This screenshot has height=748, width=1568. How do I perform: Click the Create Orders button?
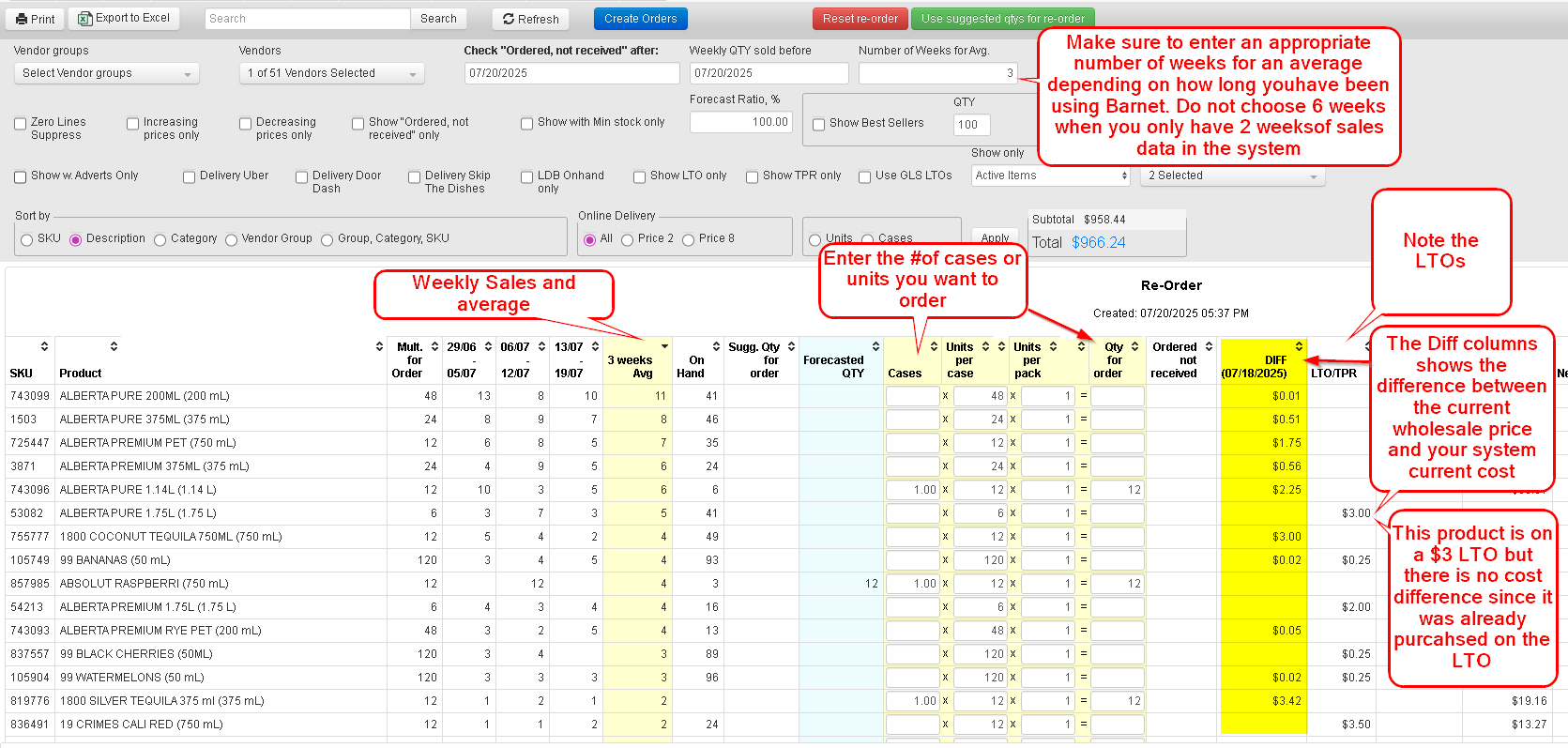tap(640, 19)
